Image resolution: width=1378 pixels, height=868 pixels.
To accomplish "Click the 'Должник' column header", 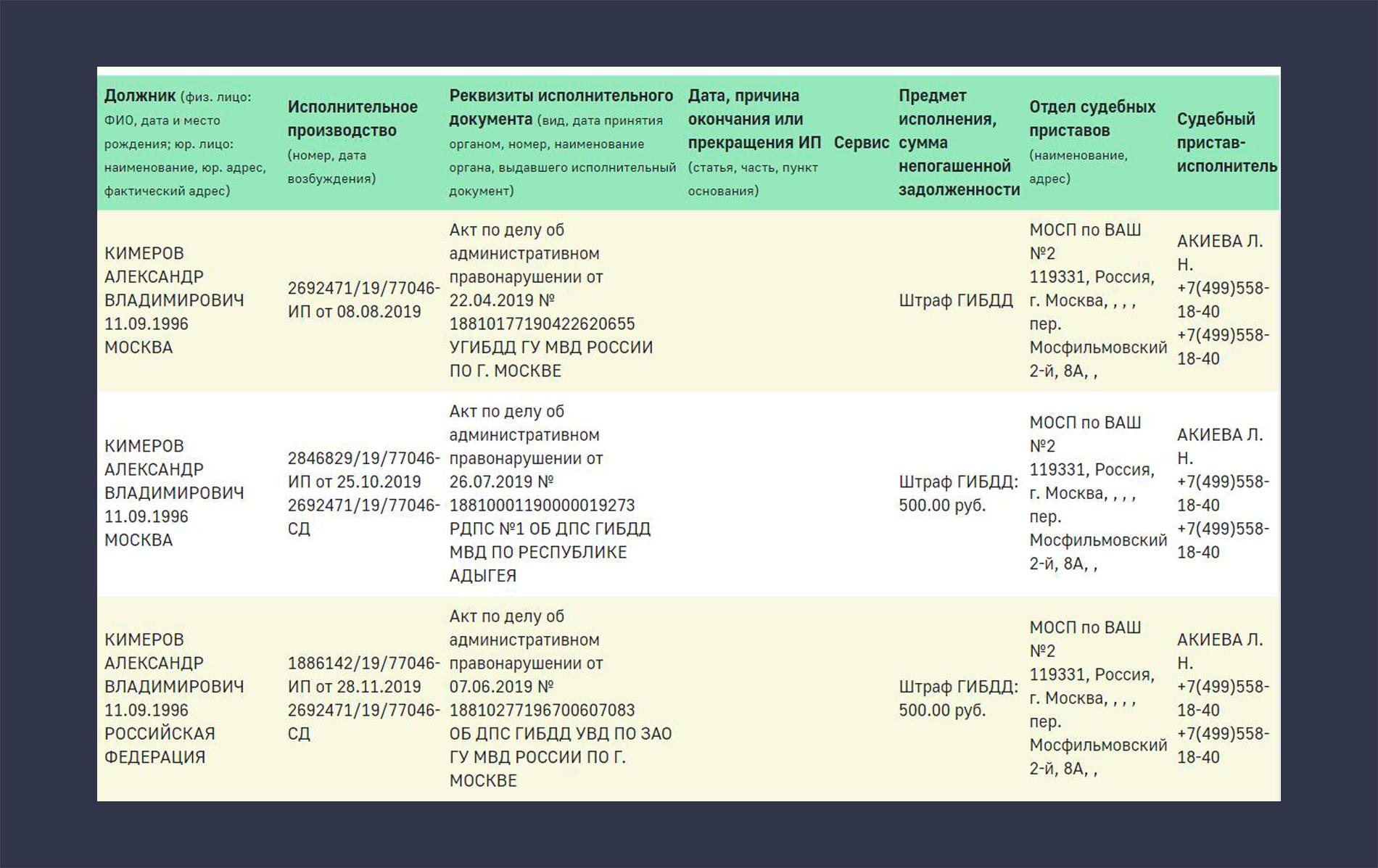I will tap(185, 143).
